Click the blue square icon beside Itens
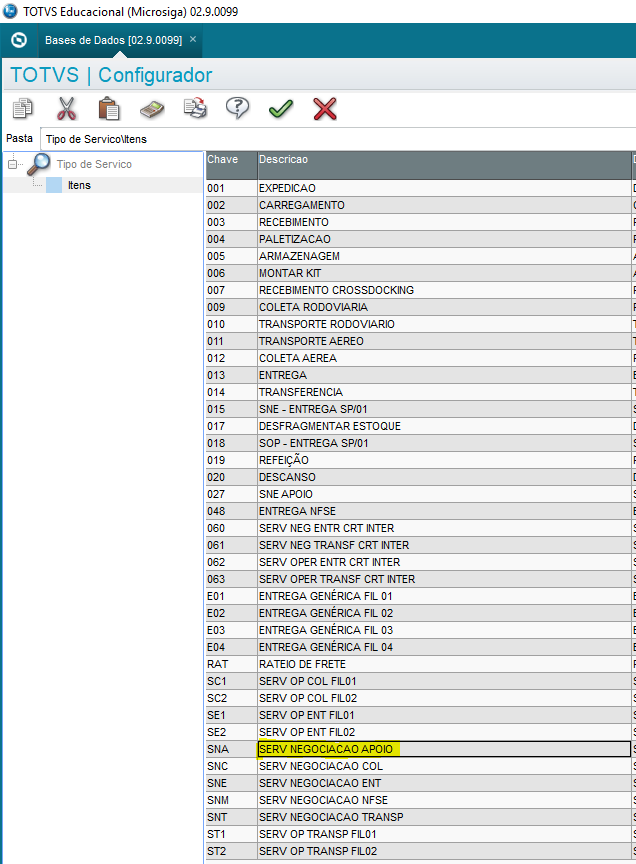This screenshot has width=636, height=864. (x=54, y=185)
